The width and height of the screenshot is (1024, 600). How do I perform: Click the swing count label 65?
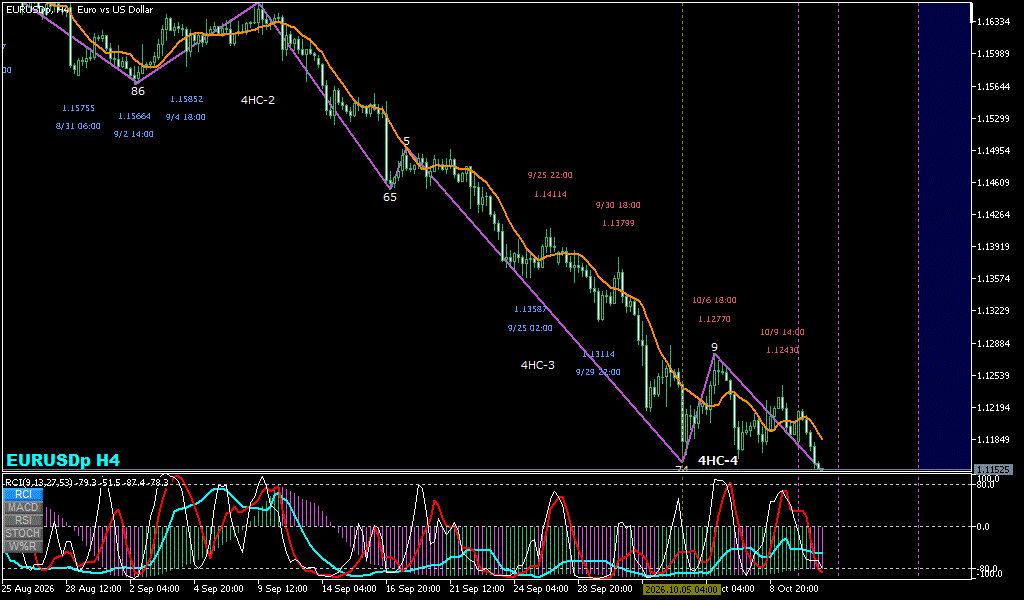390,197
